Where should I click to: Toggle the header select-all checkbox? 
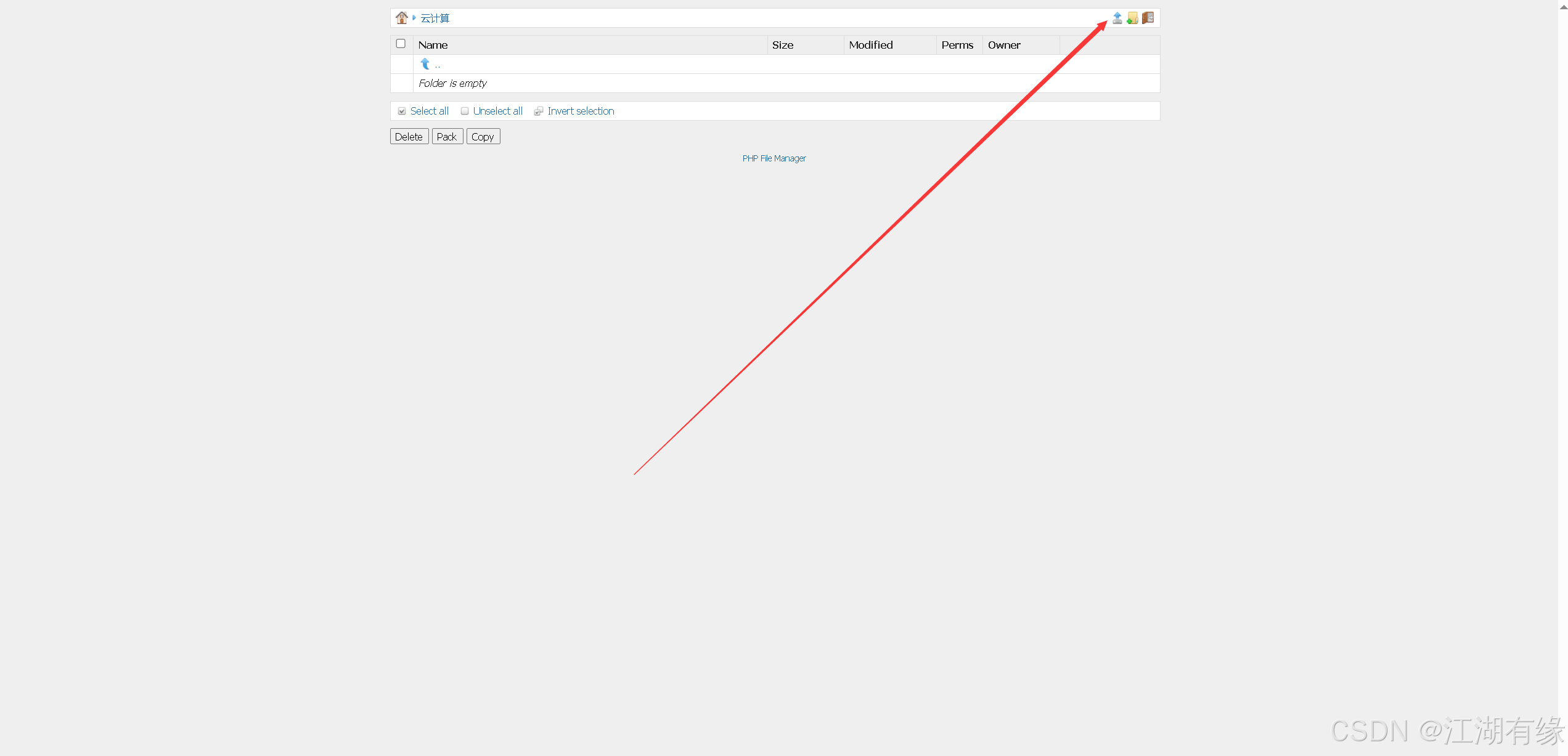coord(401,44)
